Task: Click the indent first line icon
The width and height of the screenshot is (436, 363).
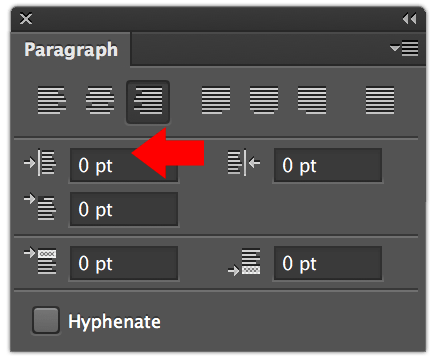Action: (x=40, y=207)
